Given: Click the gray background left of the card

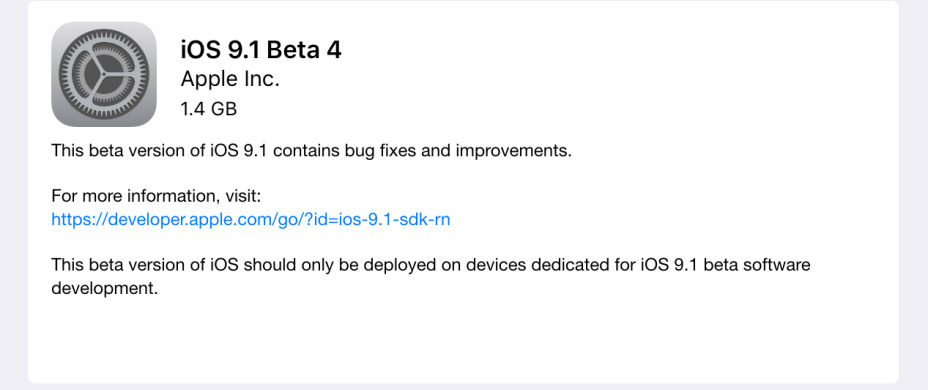Looking at the screenshot, I should pos(13,195).
